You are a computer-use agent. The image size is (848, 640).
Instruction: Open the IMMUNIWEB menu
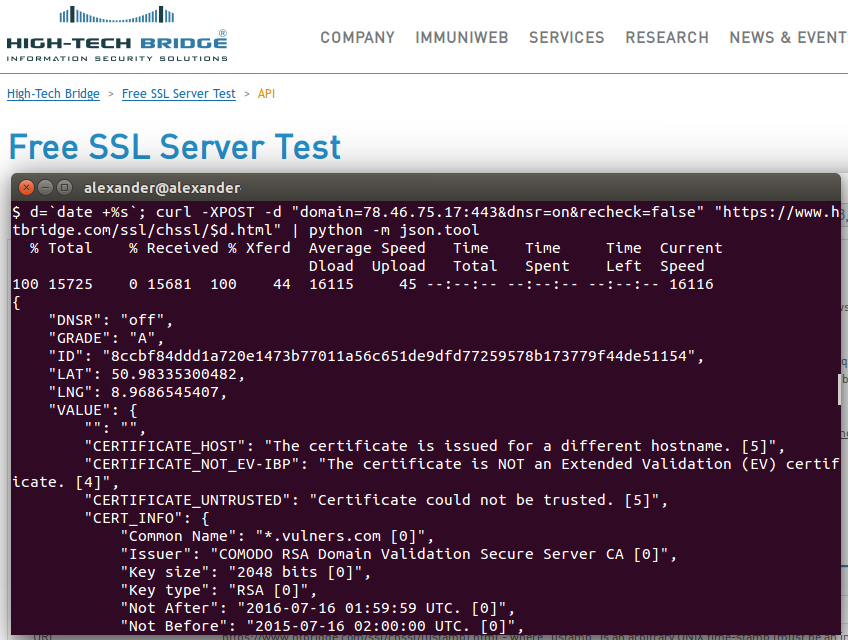[x=462, y=37]
